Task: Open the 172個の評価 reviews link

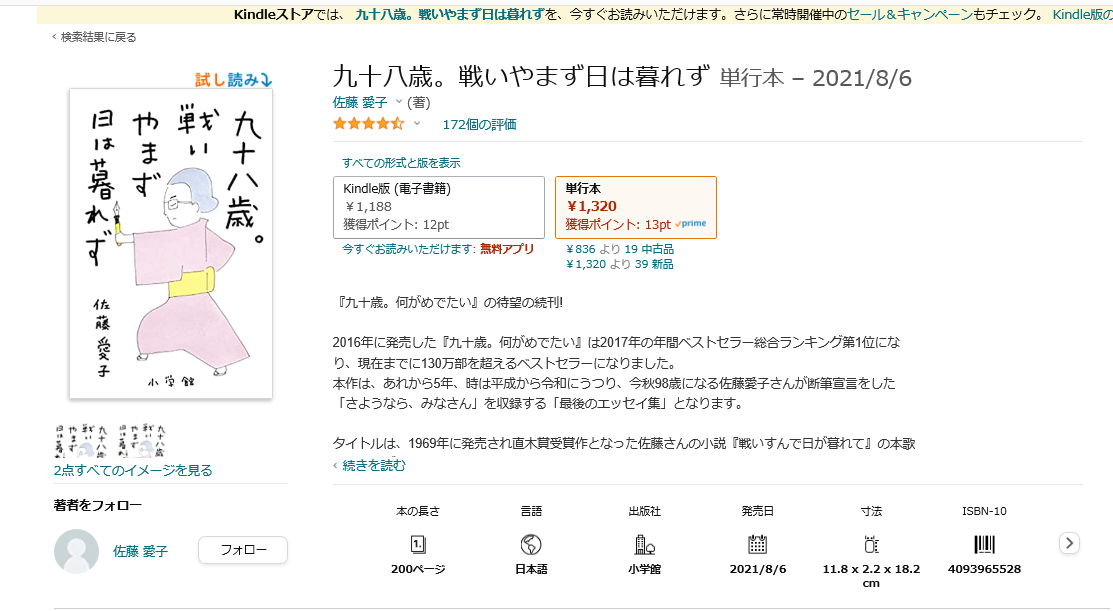Action: click(x=479, y=124)
